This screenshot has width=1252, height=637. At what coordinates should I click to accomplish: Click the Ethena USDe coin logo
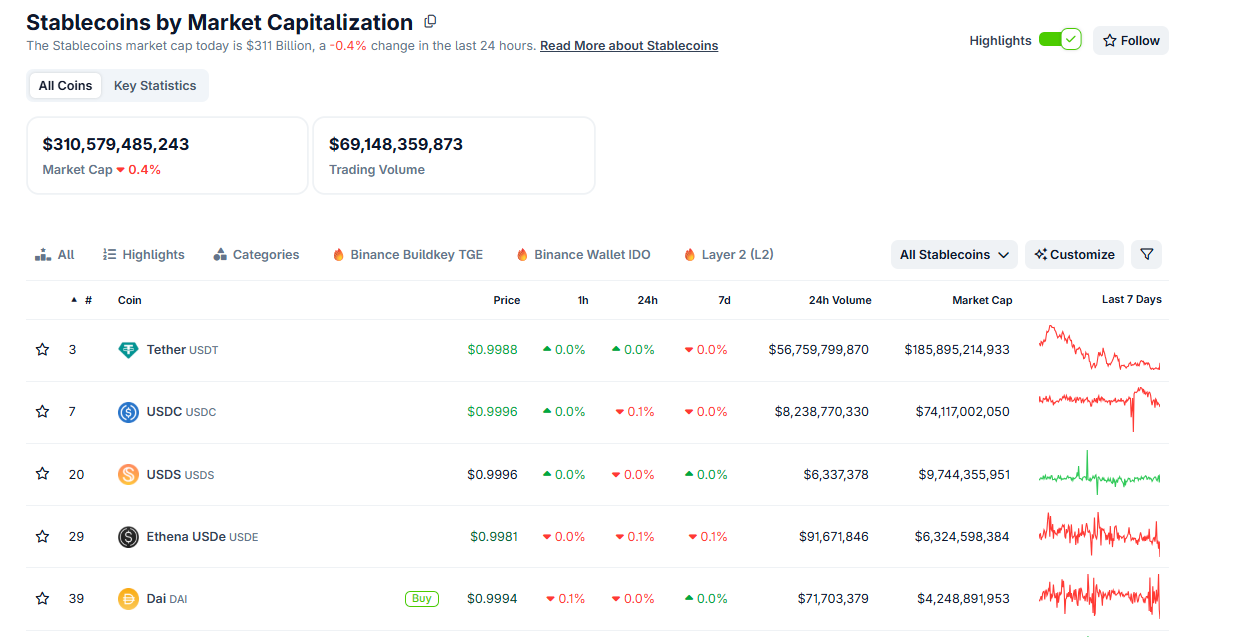[128, 536]
